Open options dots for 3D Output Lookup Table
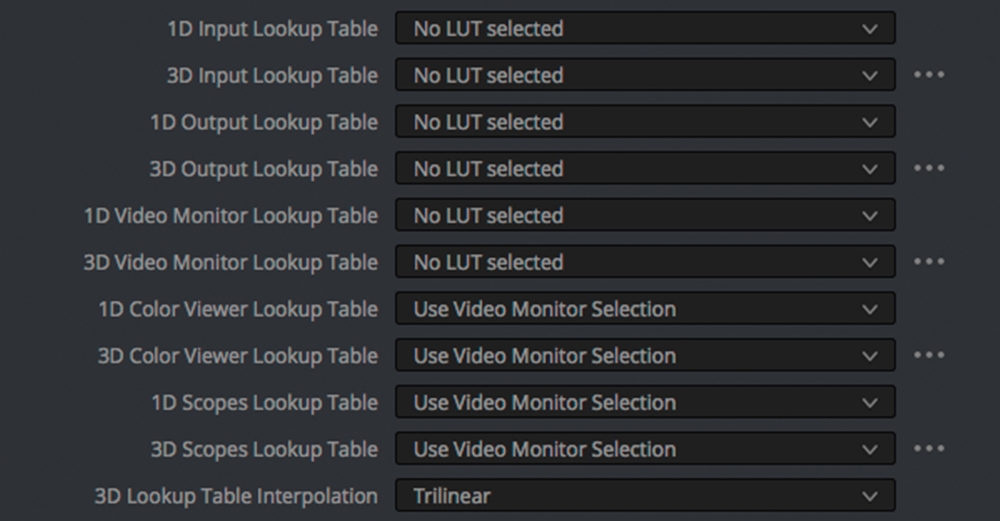This screenshot has height=521, width=1000. click(929, 168)
